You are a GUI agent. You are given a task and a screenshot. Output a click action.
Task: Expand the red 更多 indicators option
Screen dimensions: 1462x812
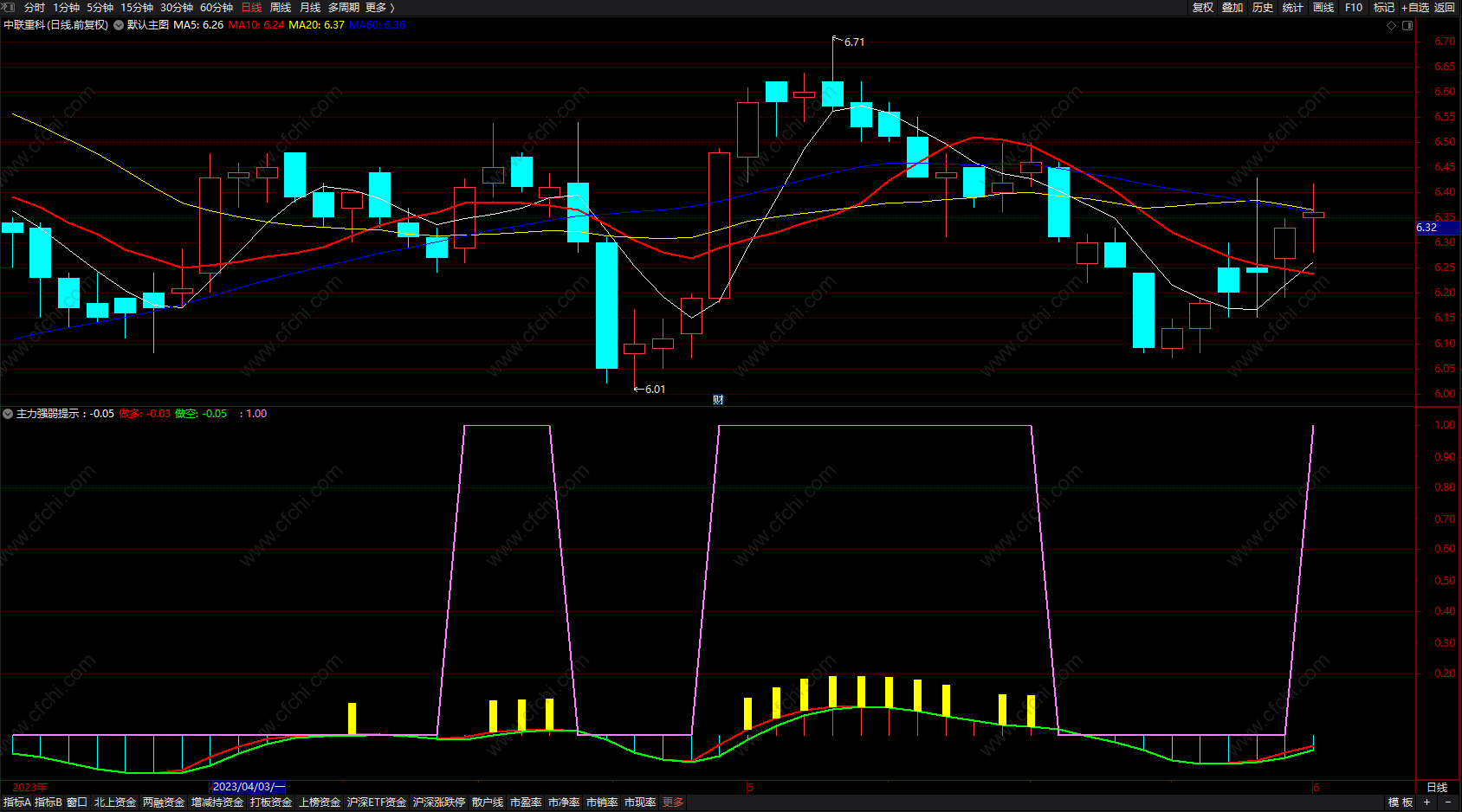(673, 802)
